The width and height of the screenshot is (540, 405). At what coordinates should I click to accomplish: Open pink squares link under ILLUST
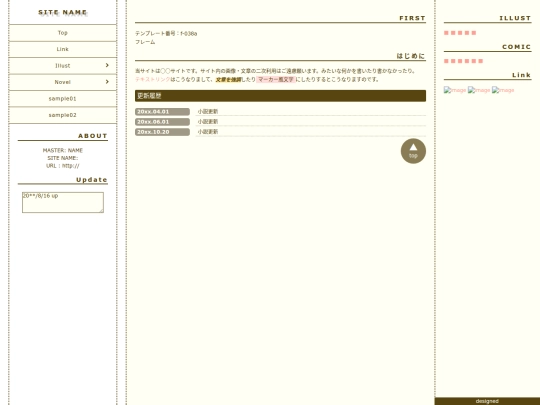click(460, 33)
